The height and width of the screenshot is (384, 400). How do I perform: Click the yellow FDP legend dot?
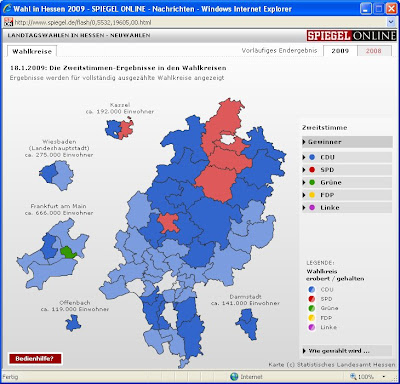312,318
